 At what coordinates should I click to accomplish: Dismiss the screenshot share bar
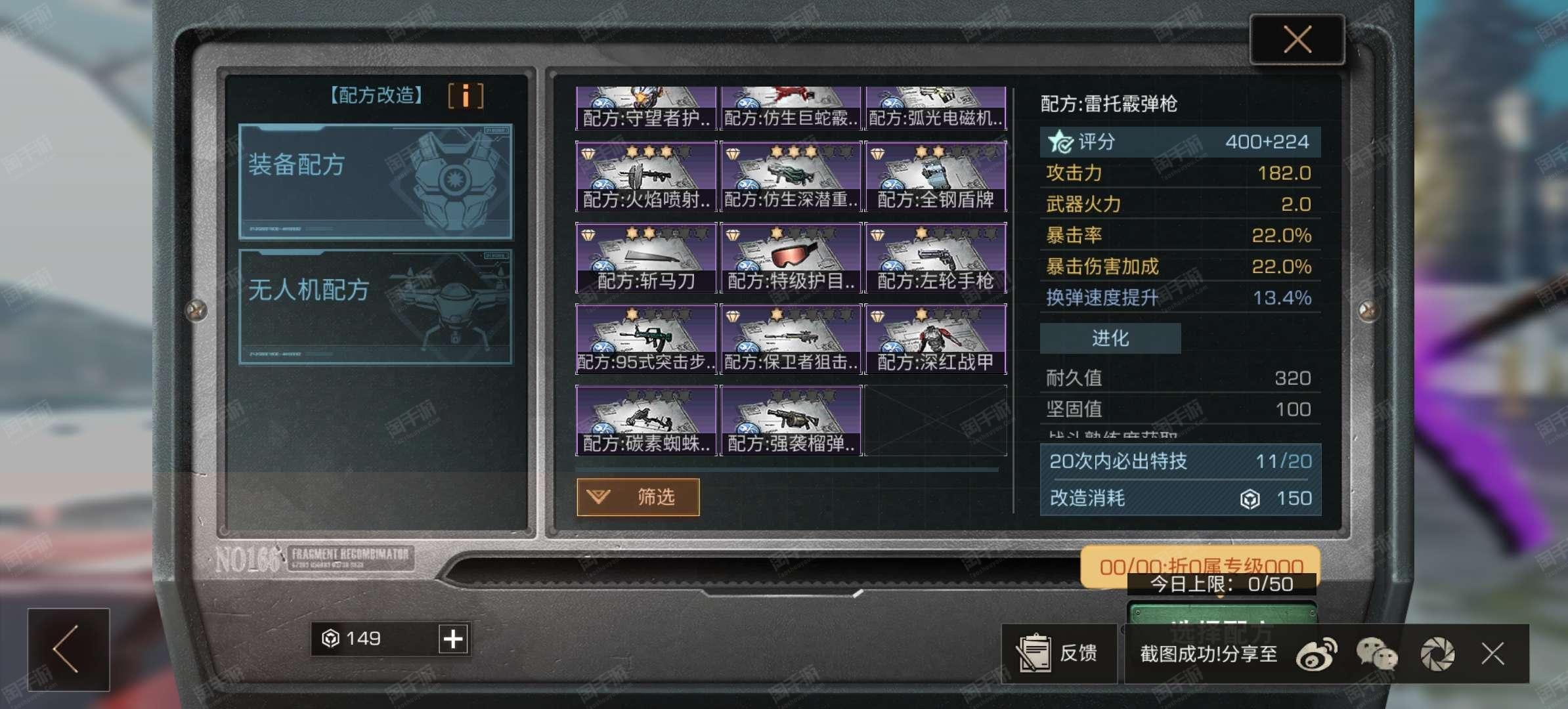point(1492,654)
